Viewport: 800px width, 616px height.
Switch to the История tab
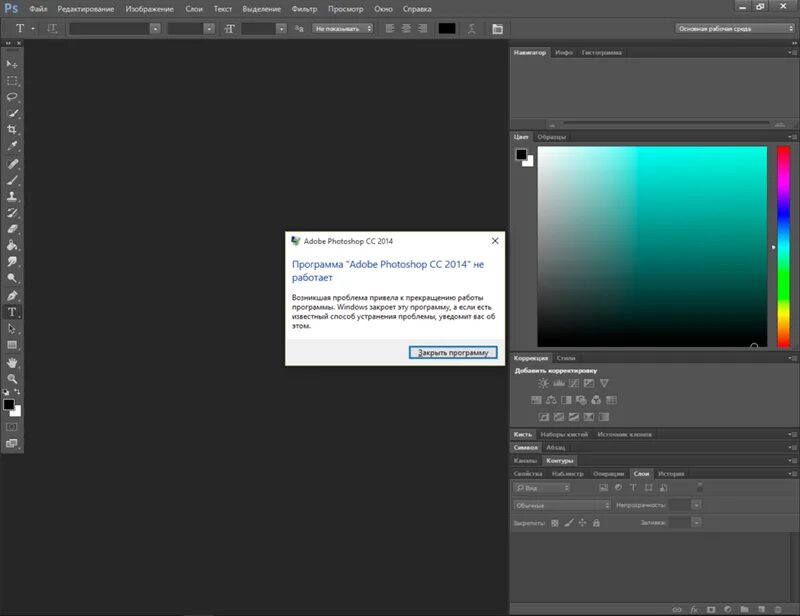point(671,474)
